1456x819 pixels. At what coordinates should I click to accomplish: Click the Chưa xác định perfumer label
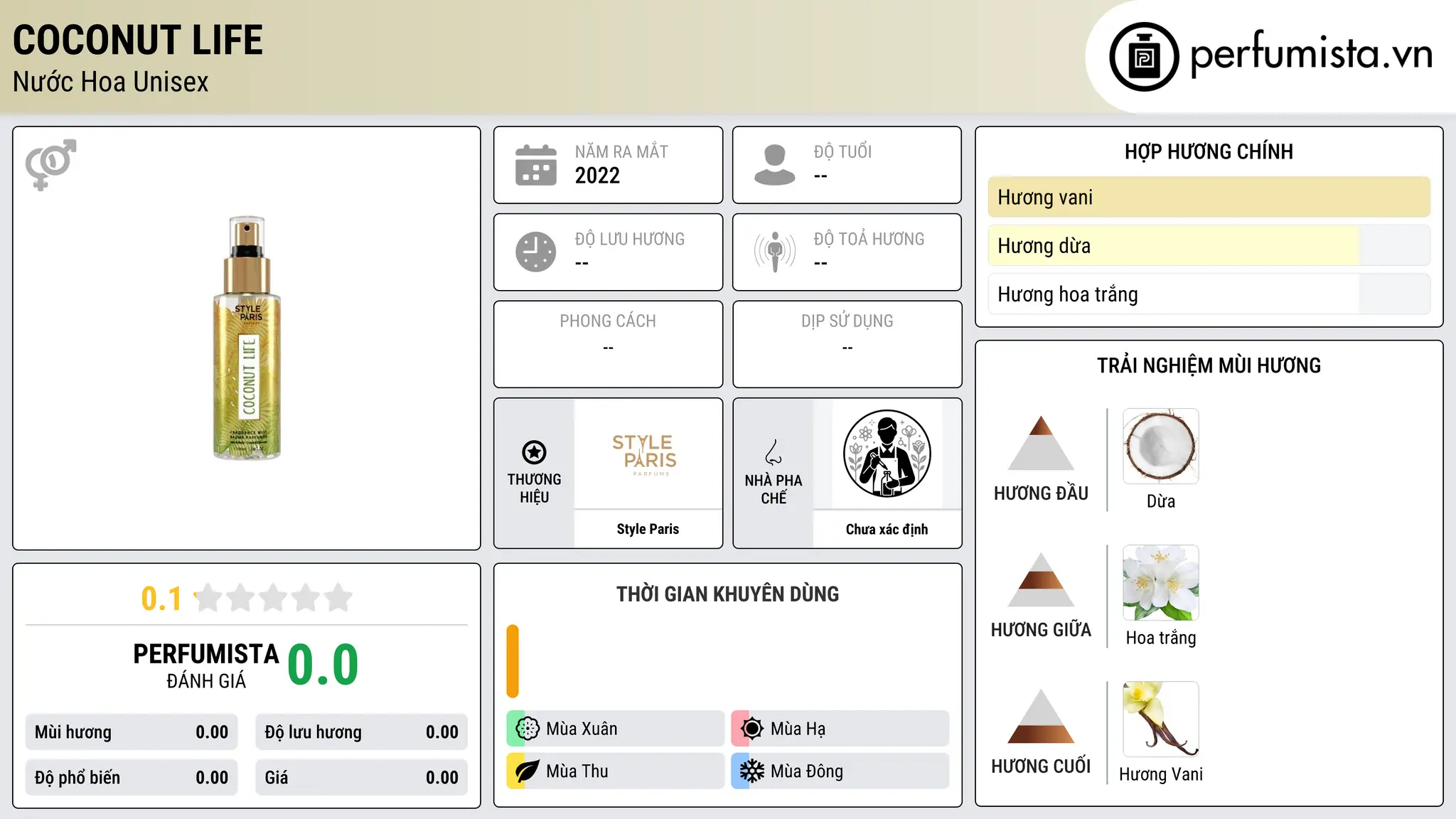point(887,529)
